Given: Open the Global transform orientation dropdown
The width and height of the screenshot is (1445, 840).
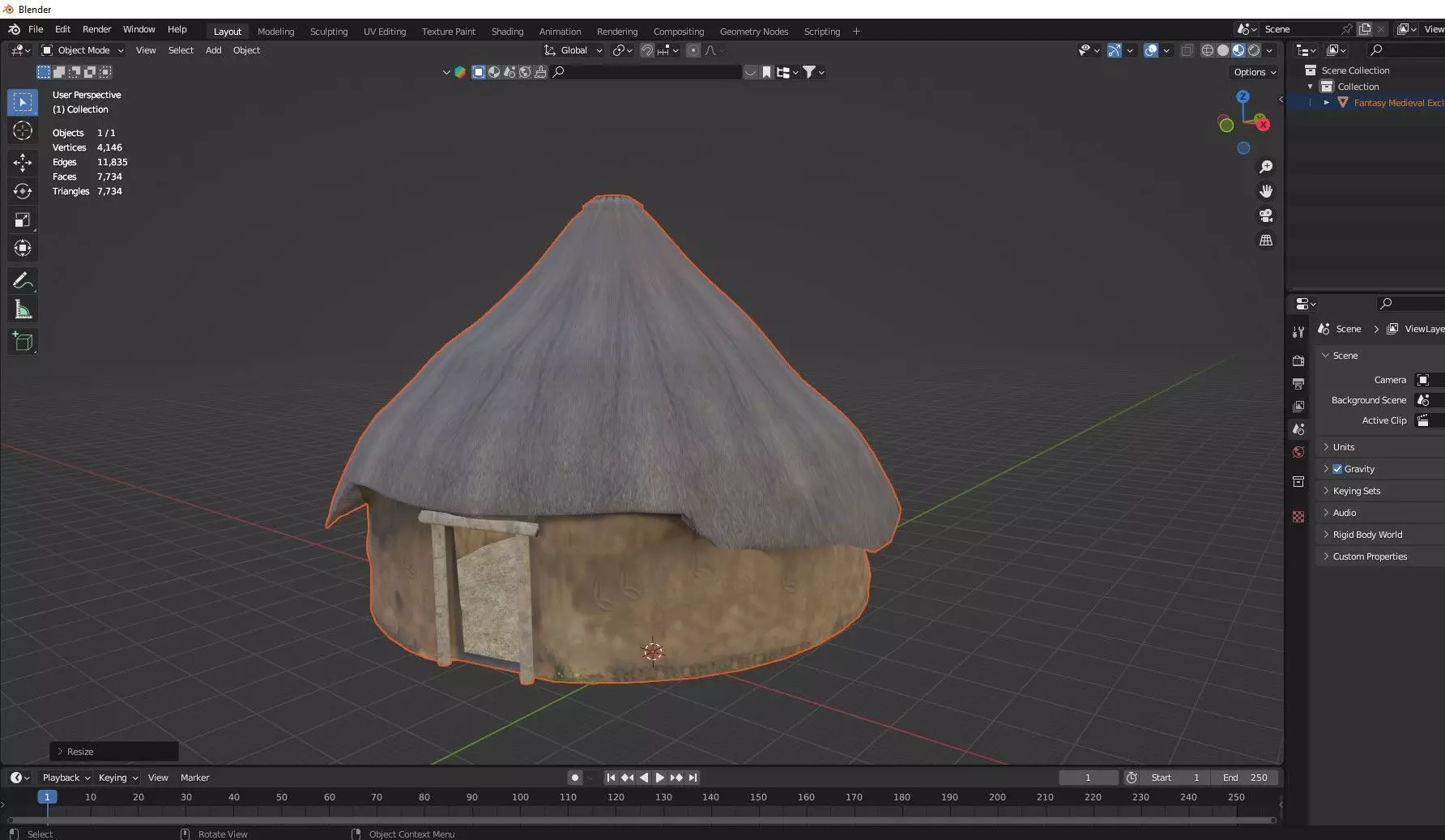Looking at the screenshot, I should click(573, 50).
